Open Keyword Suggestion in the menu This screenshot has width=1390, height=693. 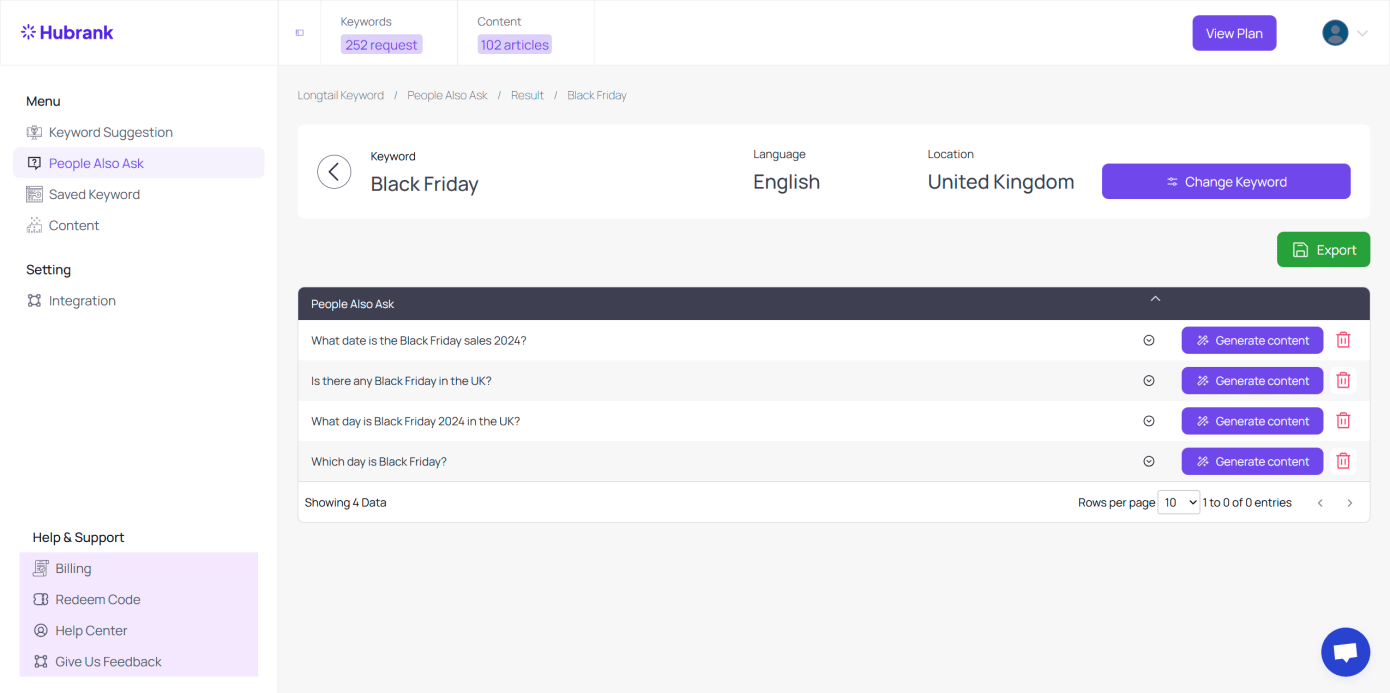110,132
